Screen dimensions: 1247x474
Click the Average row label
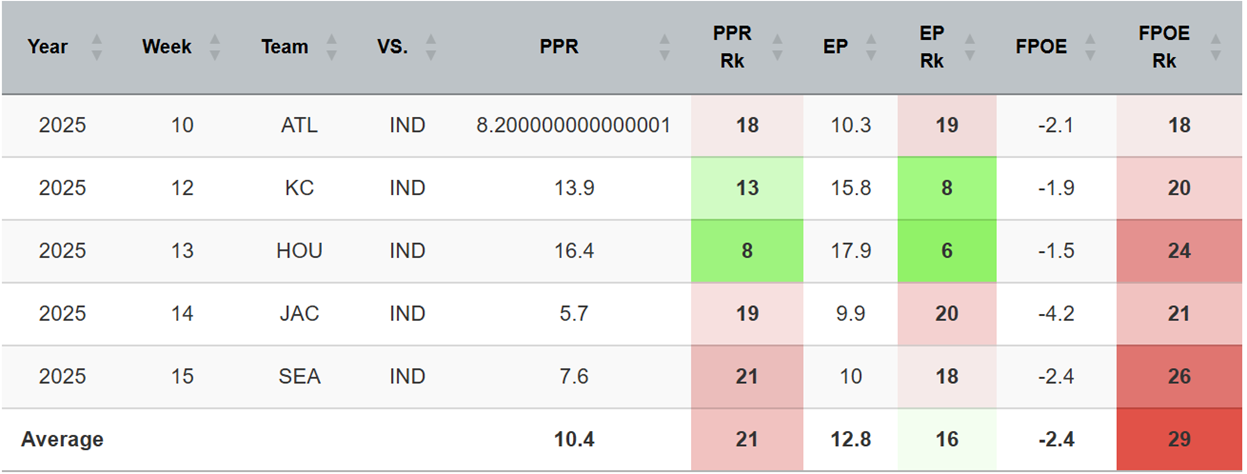coord(63,439)
